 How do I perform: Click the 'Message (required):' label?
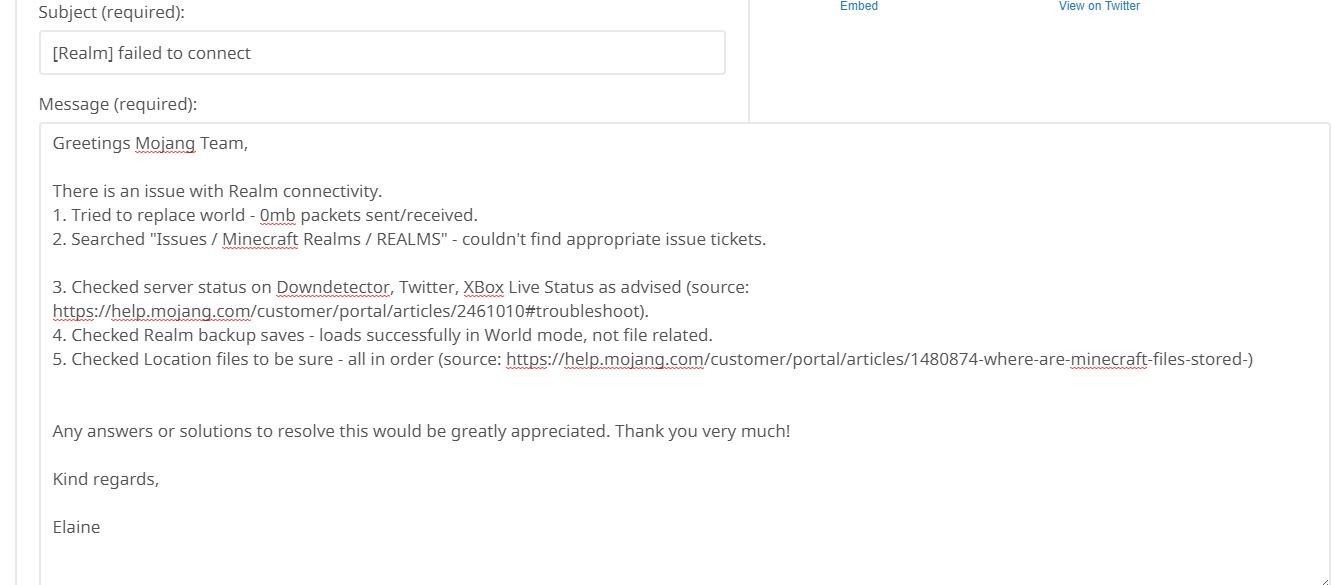[x=118, y=104]
